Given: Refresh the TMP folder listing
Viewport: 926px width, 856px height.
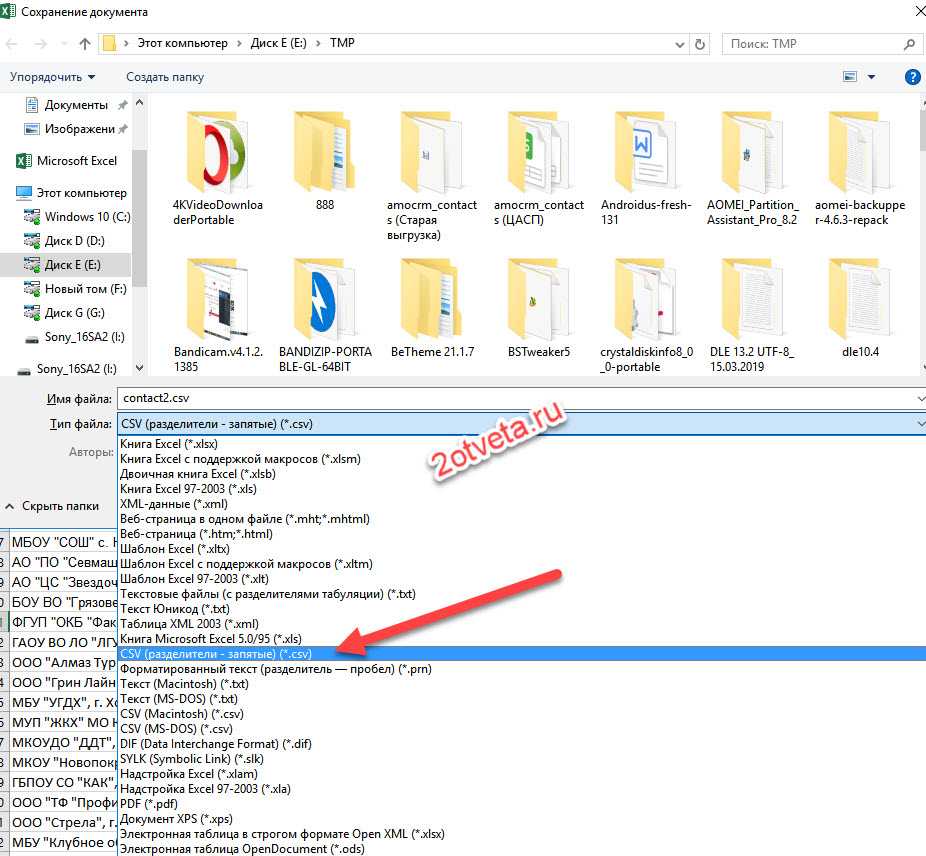Looking at the screenshot, I should pos(700,44).
